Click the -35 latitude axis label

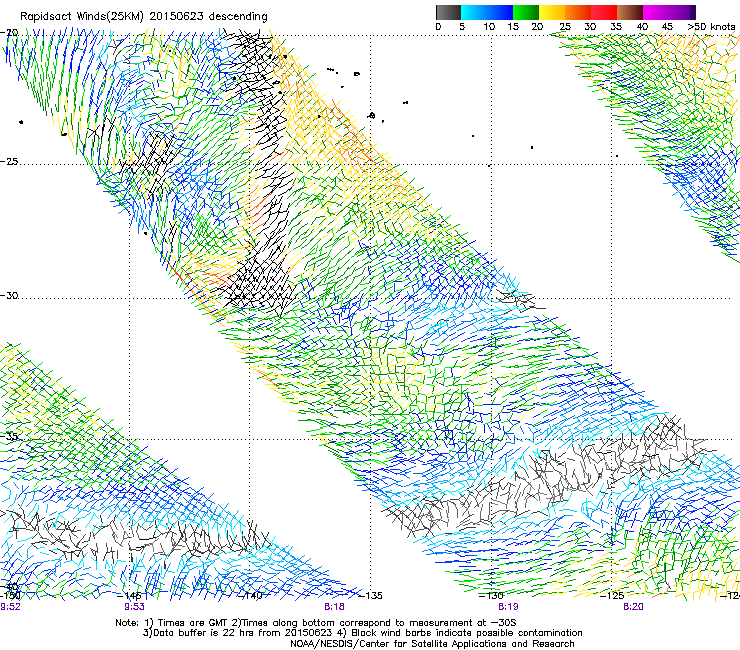[x=9, y=436]
